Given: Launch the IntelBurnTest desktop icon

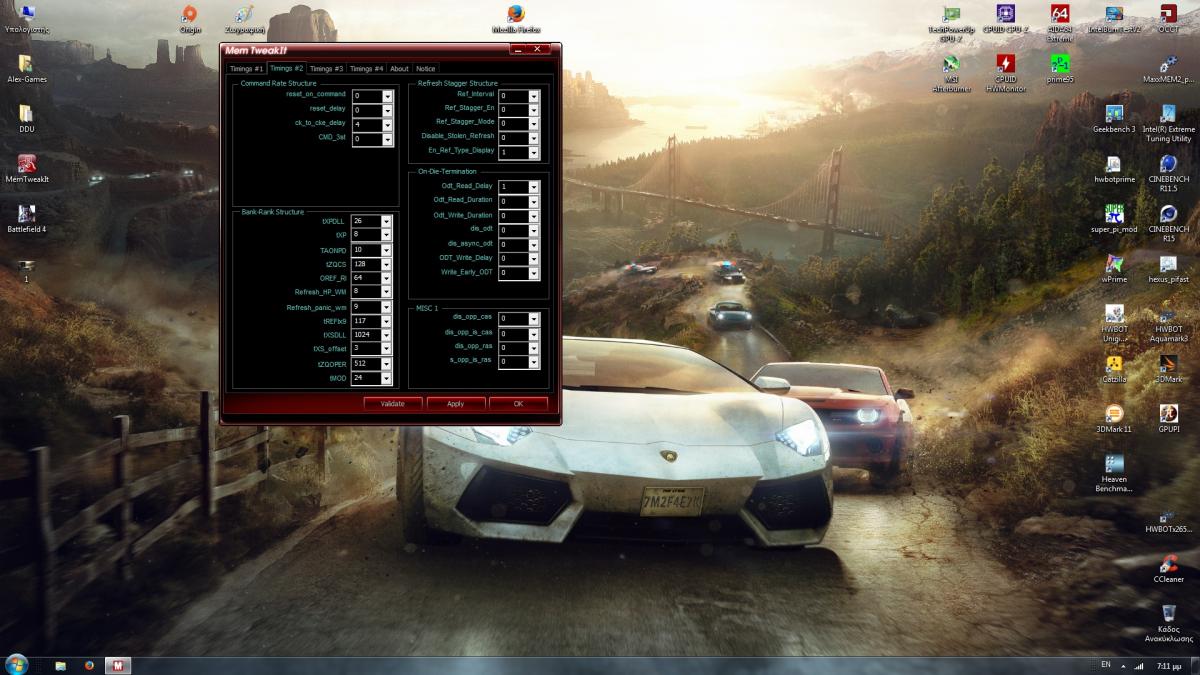Looking at the screenshot, I should tap(1114, 20).
